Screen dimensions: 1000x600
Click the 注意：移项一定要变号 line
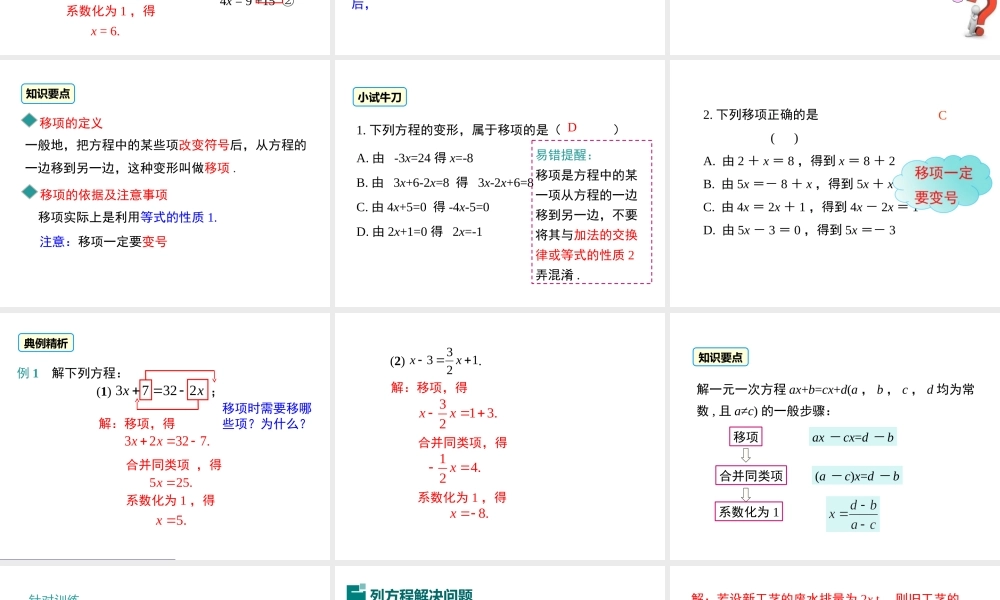coord(103,242)
